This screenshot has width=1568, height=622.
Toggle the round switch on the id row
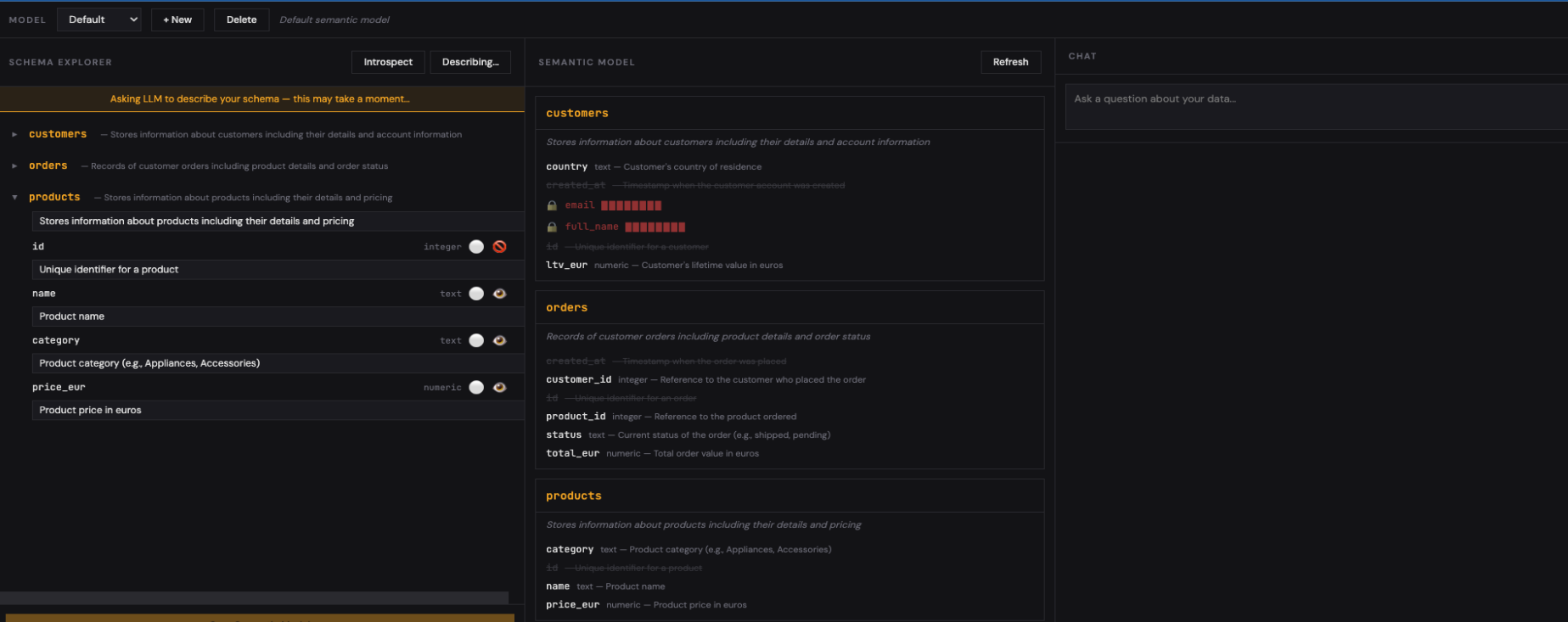476,247
